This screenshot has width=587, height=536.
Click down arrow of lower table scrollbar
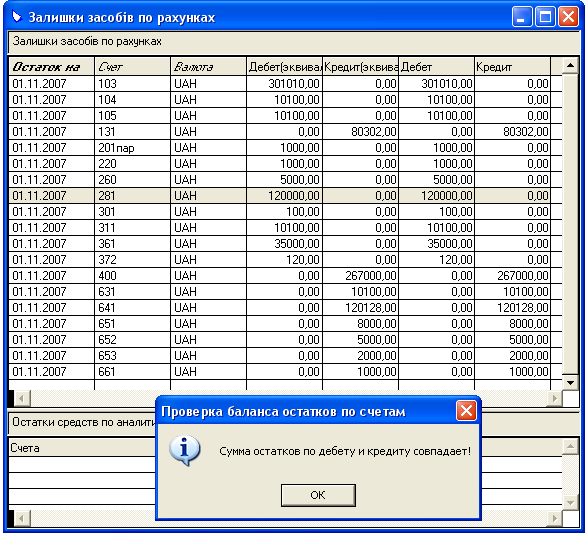571,502
